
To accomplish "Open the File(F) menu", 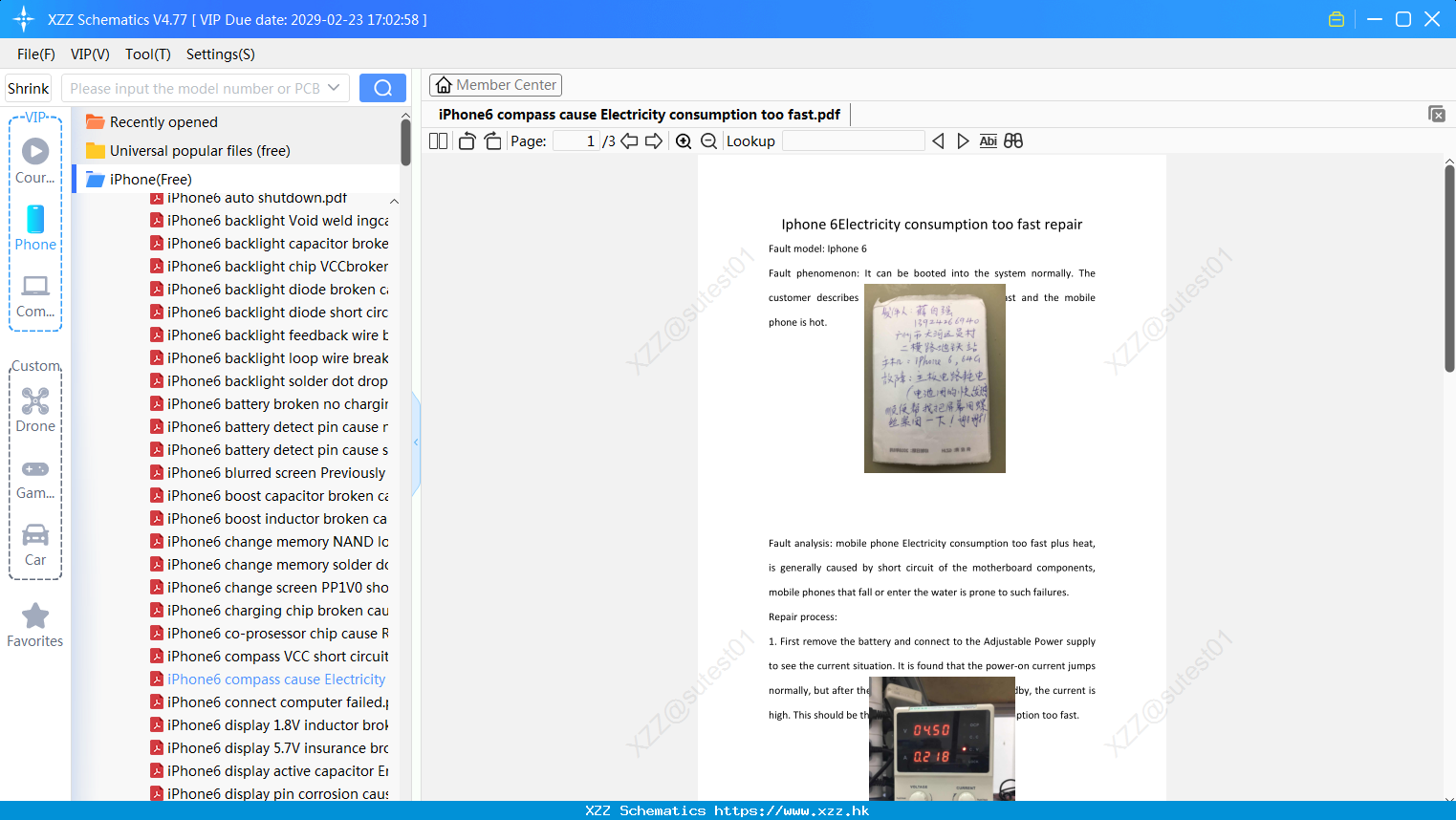I will click(36, 54).
